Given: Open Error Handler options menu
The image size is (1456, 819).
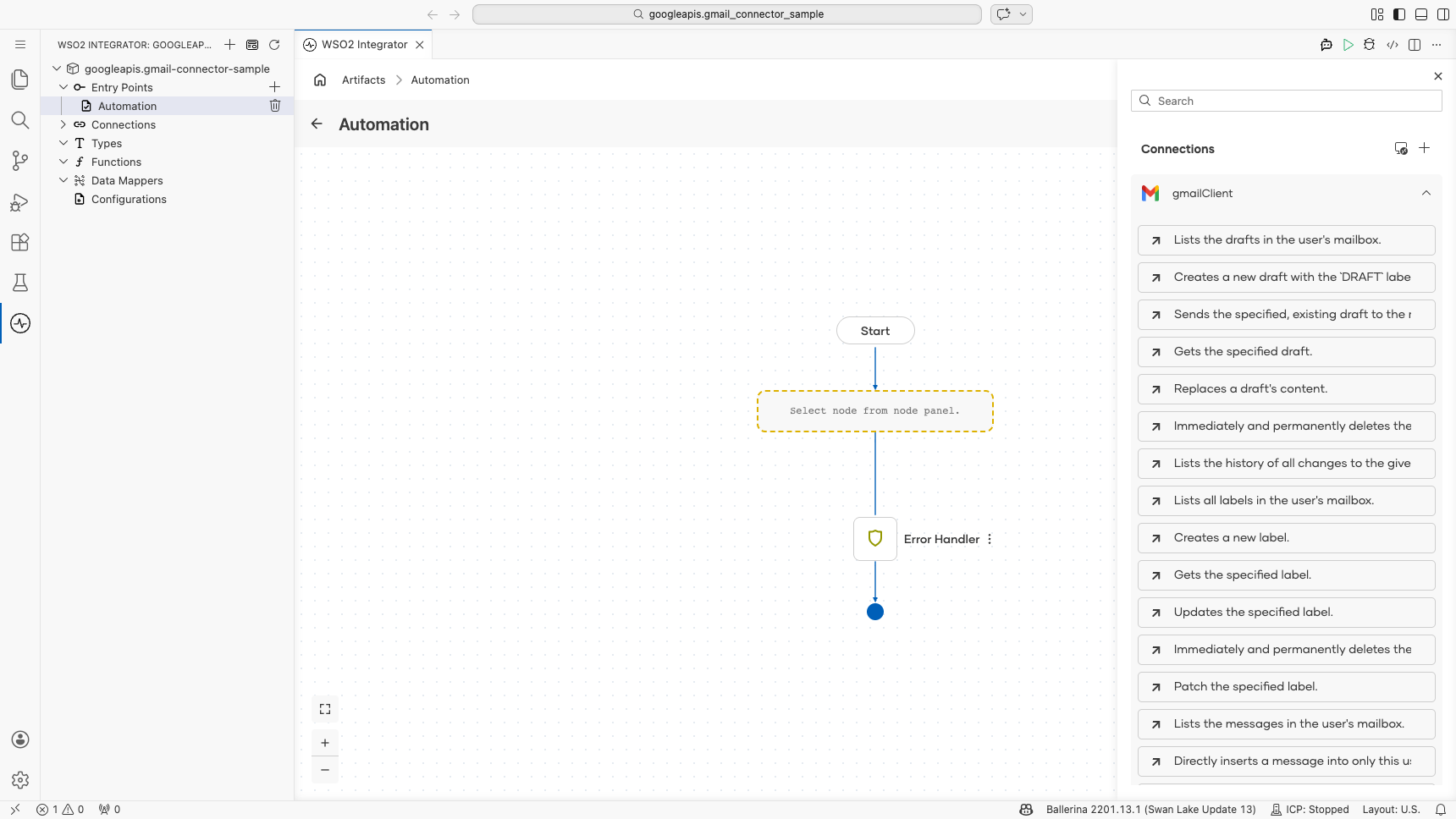Looking at the screenshot, I should click(x=990, y=539).
